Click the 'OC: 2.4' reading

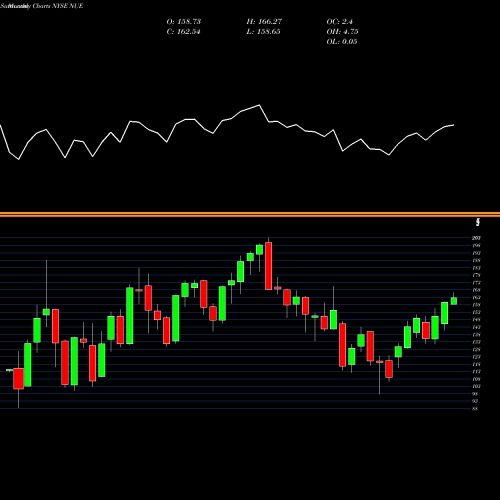(x=339, y=22)
